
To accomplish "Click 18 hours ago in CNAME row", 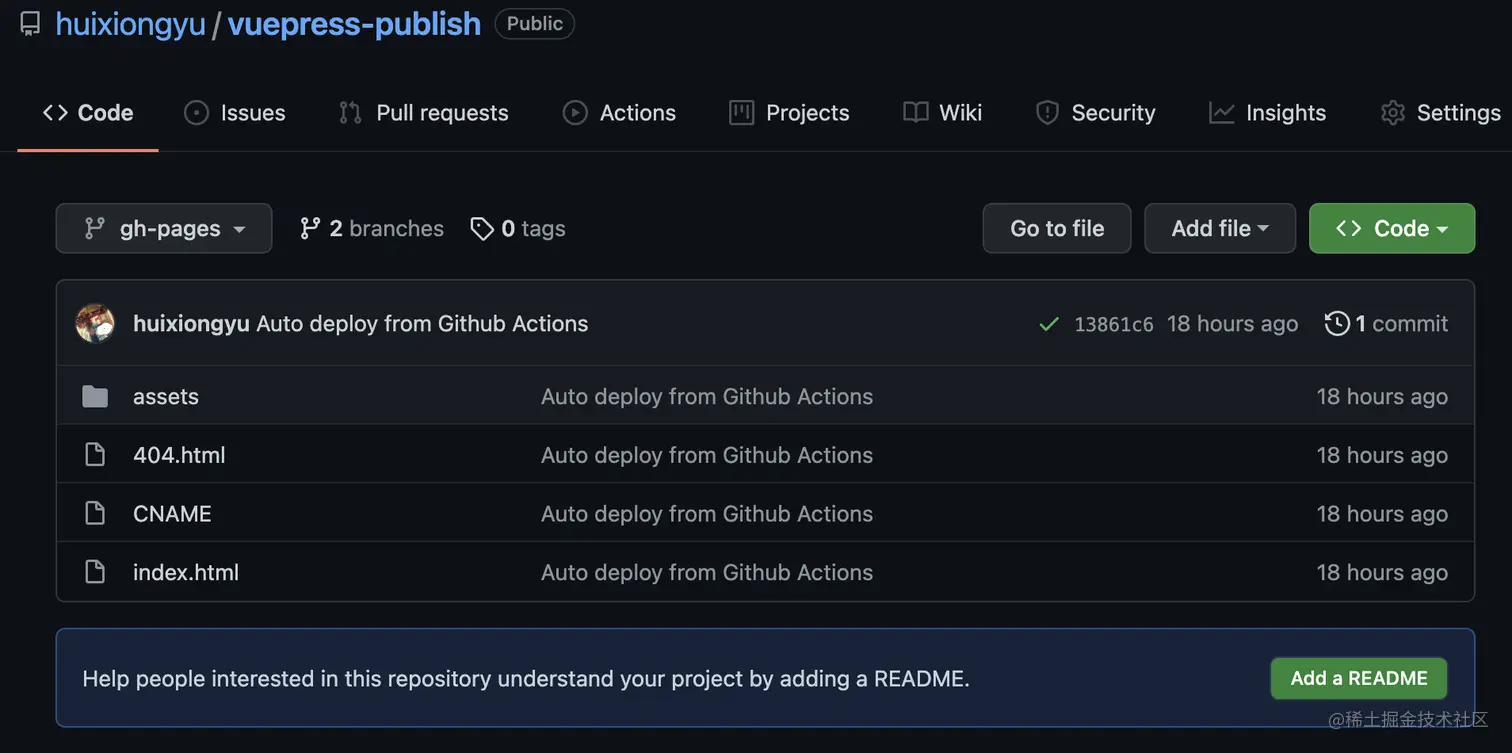I will click(x=1382, y=514).
